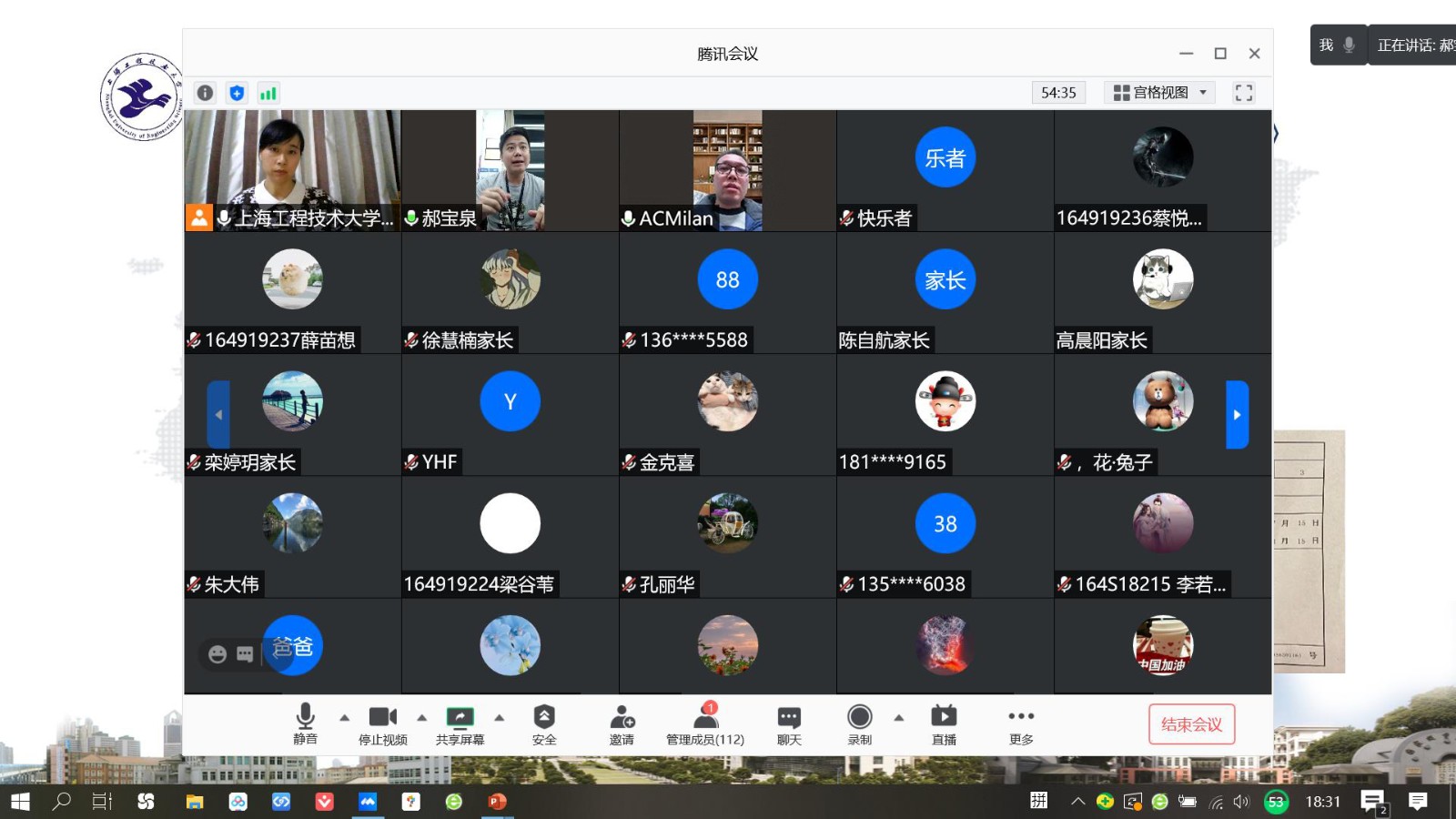The width and height of the screenshot is (1456, 819).
Task: Open Wi-Fi network tray icon
Action: (x=1216, y=802)
